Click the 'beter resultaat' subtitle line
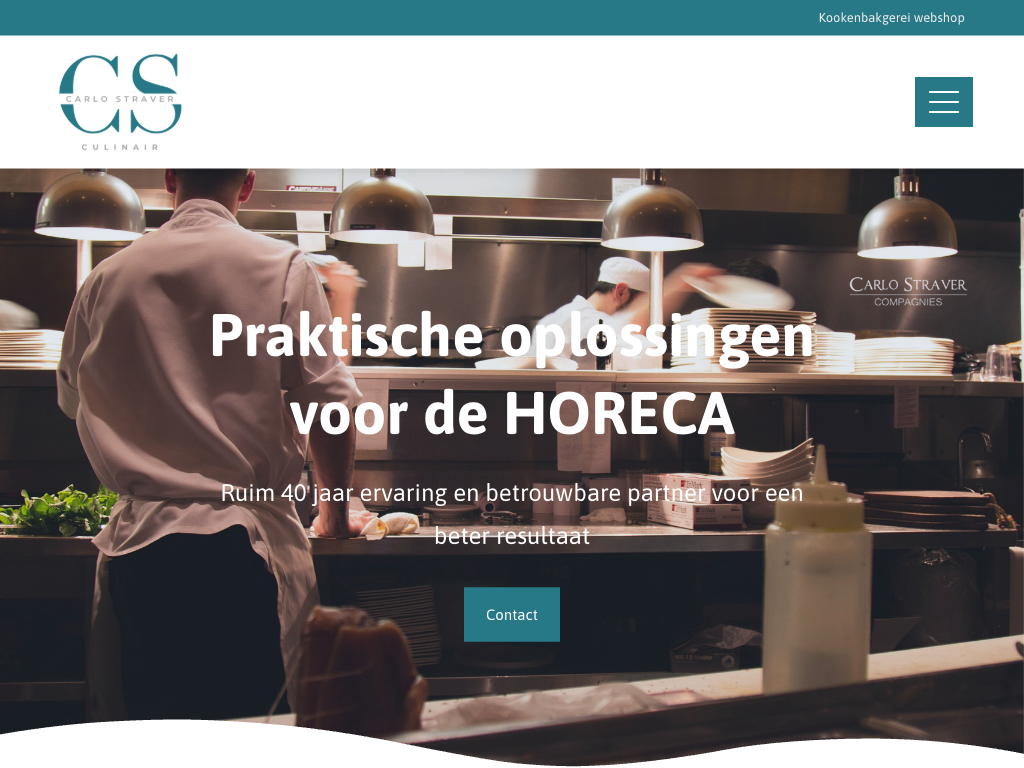Viewport: 1024px width, 768px height. [x=512, y=536]
